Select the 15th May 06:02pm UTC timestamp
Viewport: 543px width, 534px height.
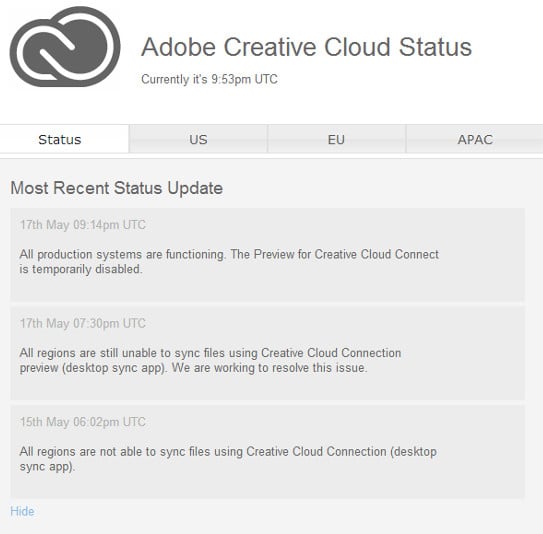83,422
